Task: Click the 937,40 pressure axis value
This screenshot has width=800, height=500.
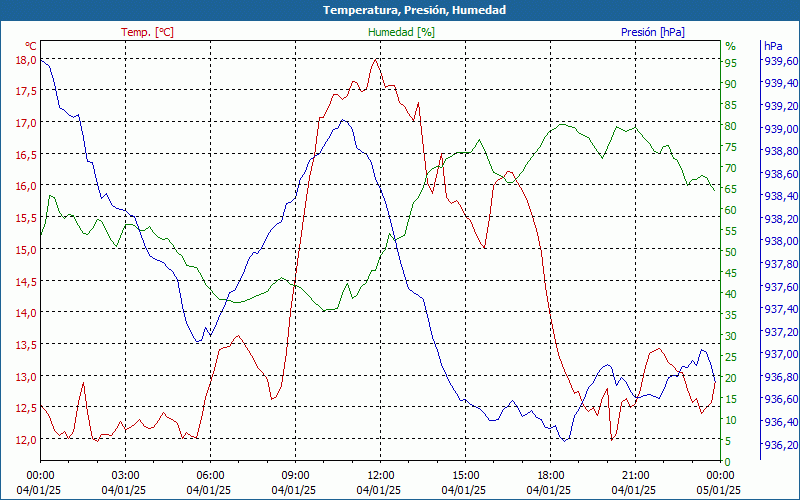Action: click(x=781, y=309)
